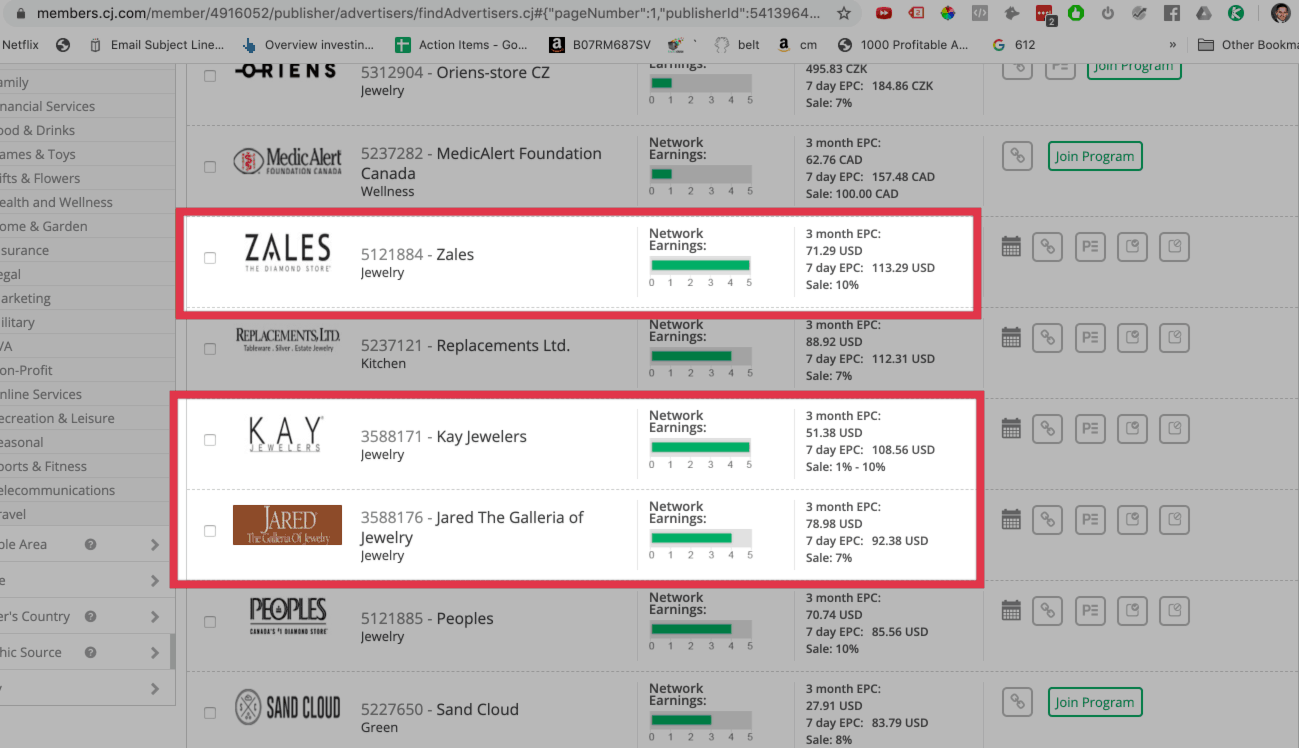
Task: Get links chain icon for Peoples
Action: [x=1047, y=610]
